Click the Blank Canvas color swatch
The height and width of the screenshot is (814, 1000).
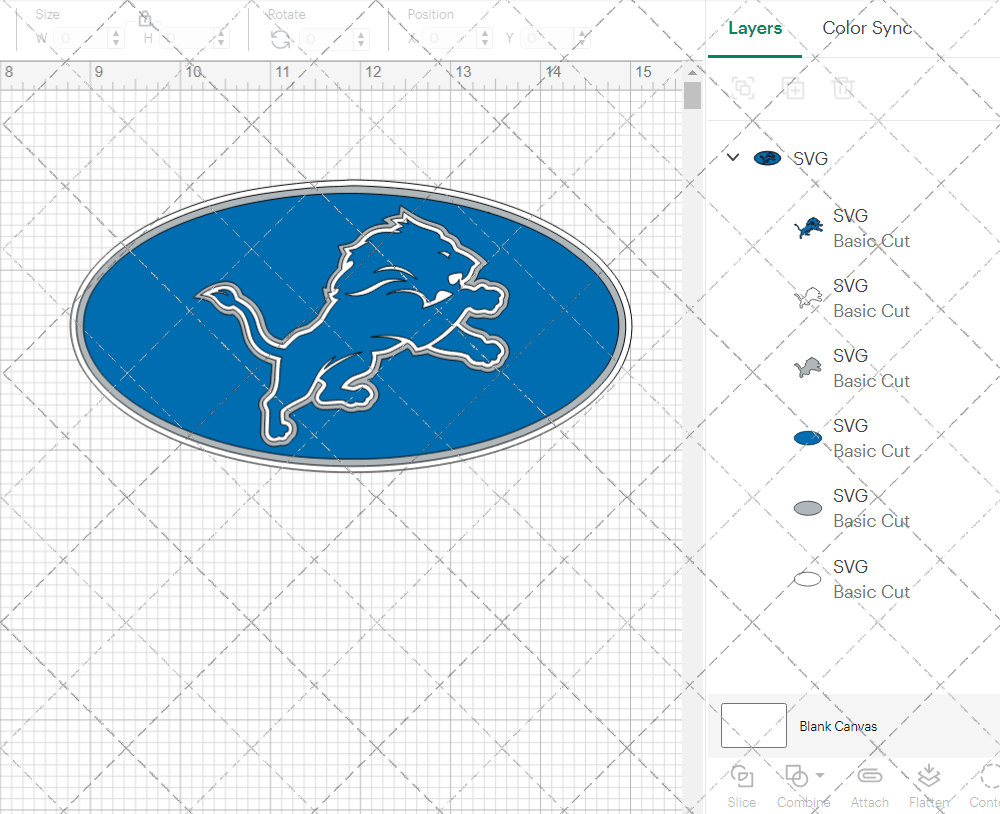click(x=753, y=726)
